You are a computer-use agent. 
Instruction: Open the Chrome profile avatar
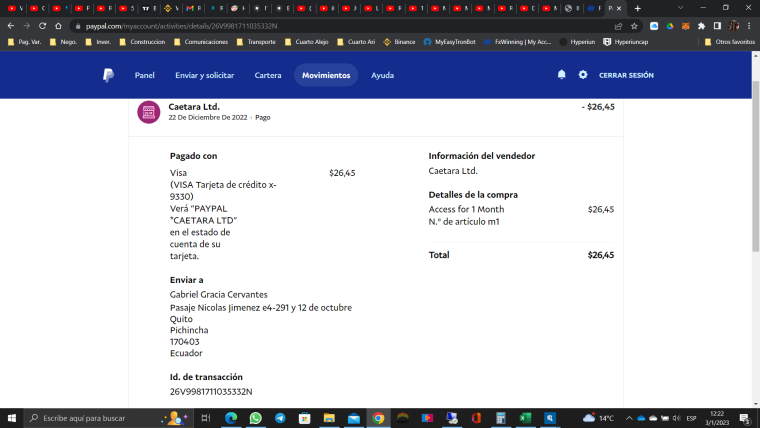[733, 26]
